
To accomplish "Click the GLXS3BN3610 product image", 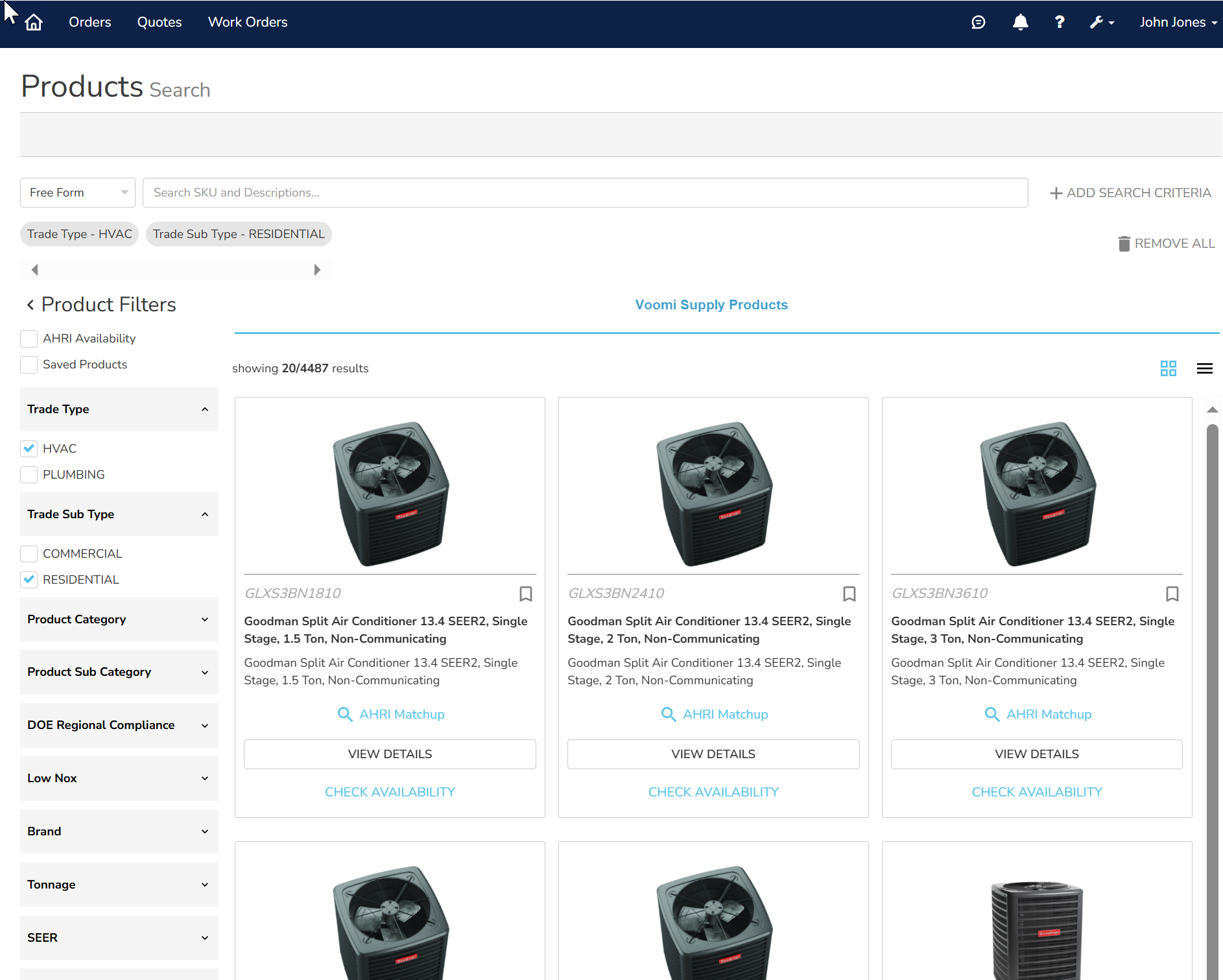I will click(1037, 493).
